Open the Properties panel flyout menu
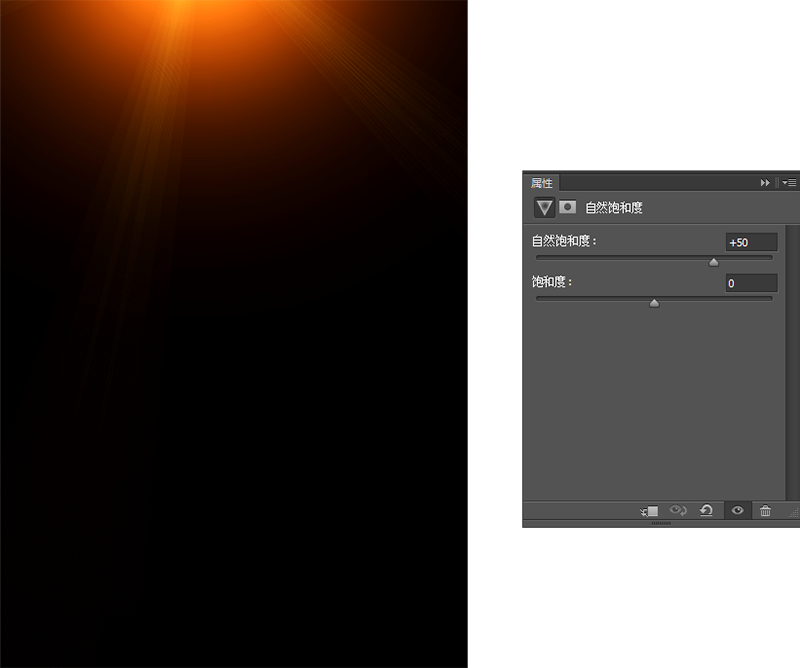Image resolution: width=800 pixels, height=668 pixels. 789,183
